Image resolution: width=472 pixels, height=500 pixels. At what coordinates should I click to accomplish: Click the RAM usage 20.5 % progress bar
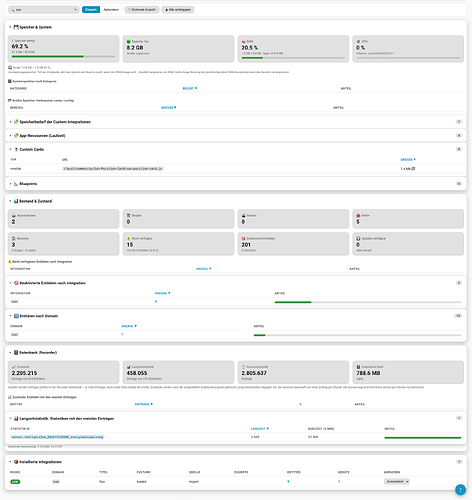coord(293,58)
